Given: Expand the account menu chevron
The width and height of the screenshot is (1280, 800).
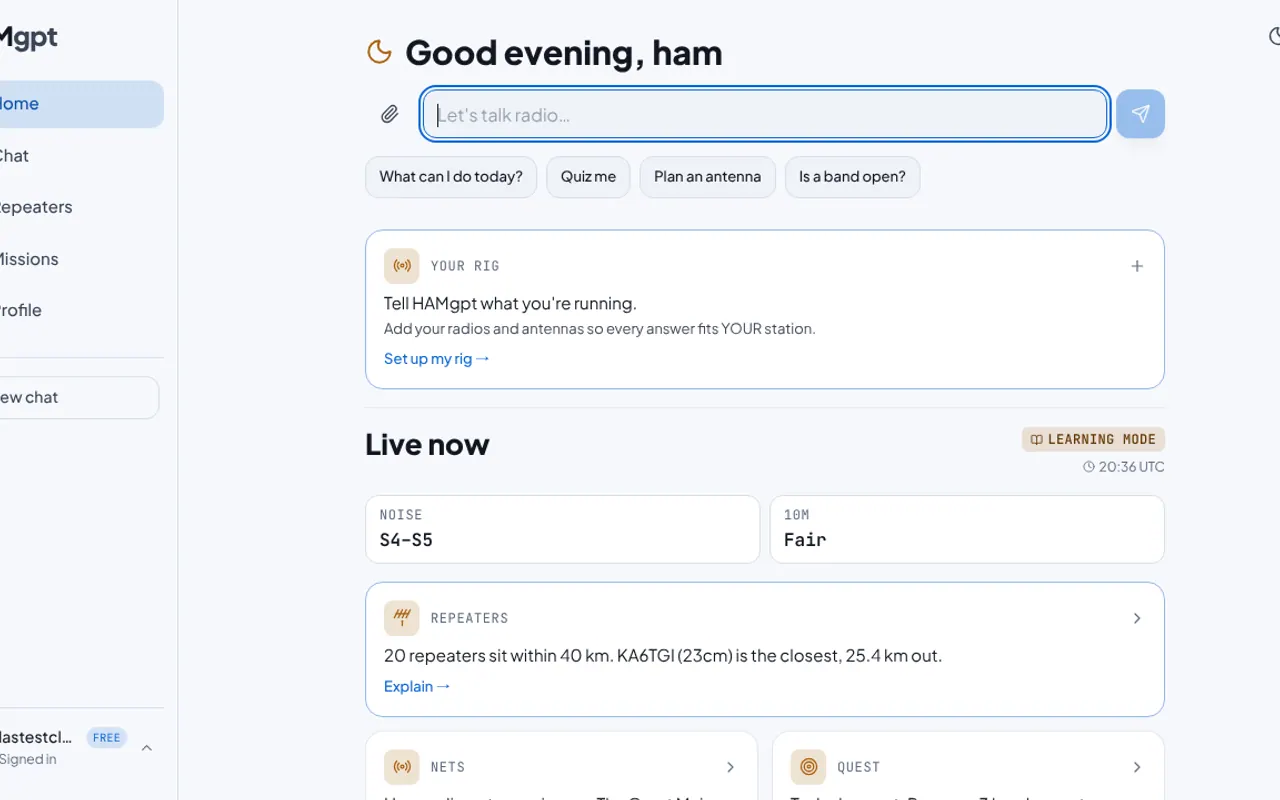Looking at the screenshot, I should [147, 748].
